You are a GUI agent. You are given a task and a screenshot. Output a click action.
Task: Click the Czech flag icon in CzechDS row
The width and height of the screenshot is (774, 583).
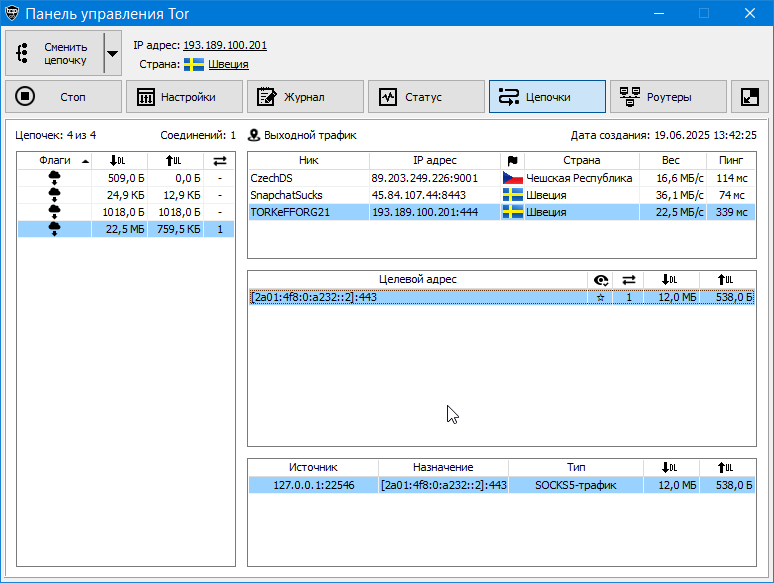[512, 178]
